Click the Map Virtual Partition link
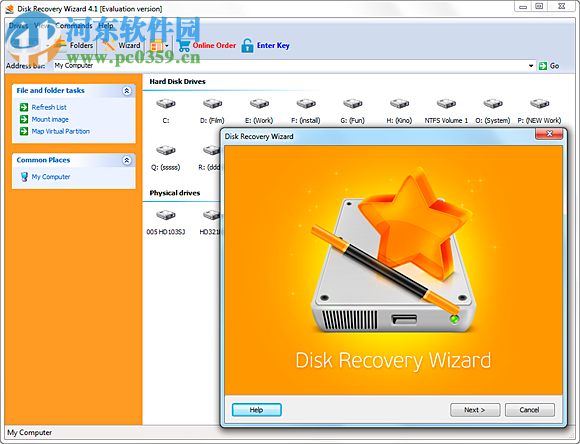The height and width of the screenshot is (444, 580). (x=61, y=131)
